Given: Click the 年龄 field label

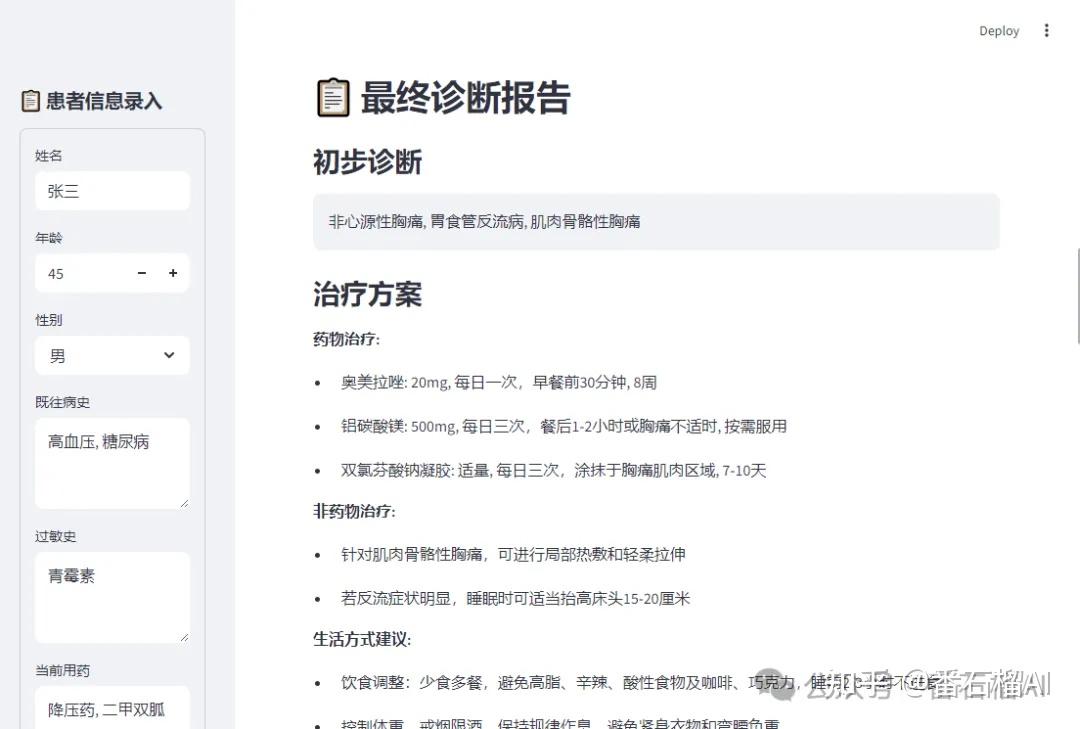Looking at the screenshot, I should click(48, 238).
